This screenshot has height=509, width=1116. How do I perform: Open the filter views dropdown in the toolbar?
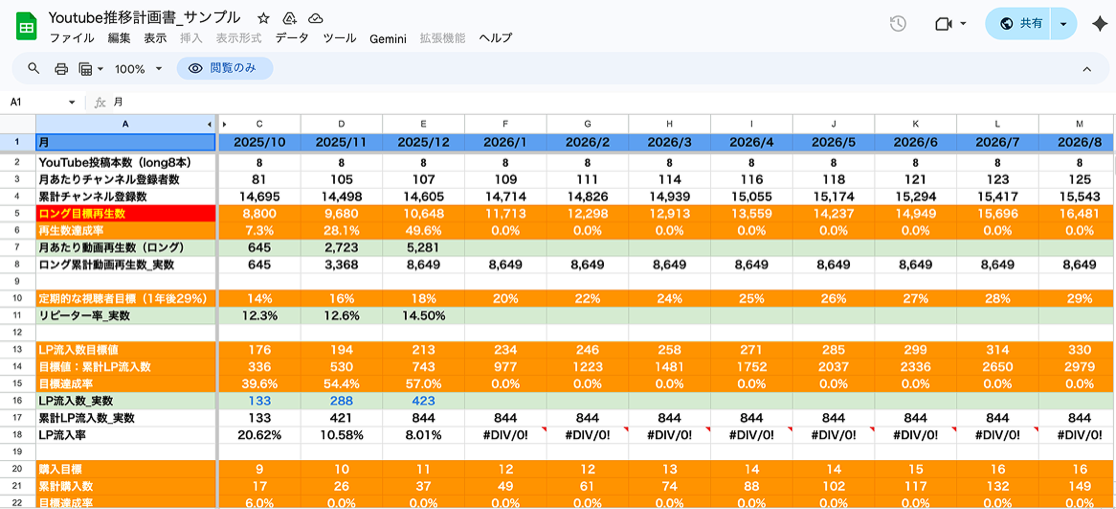tap(91, 69)
